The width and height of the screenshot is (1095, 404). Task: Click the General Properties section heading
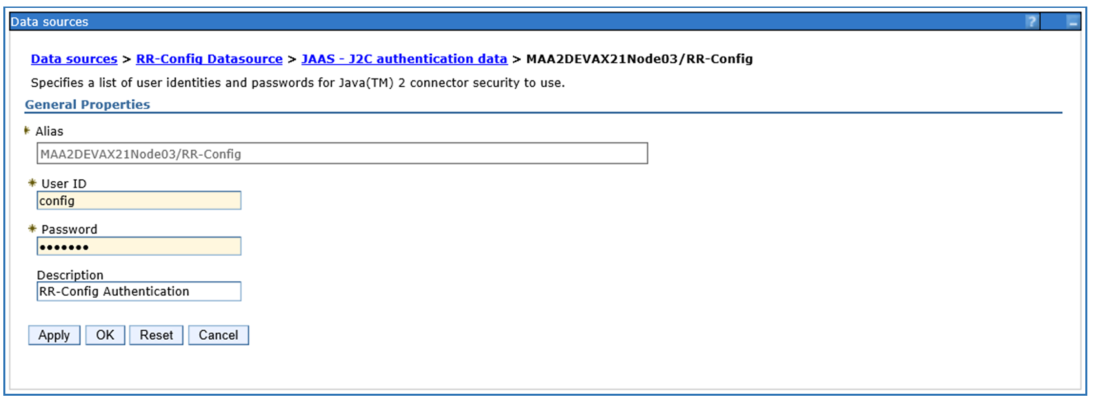click(88, 104)
